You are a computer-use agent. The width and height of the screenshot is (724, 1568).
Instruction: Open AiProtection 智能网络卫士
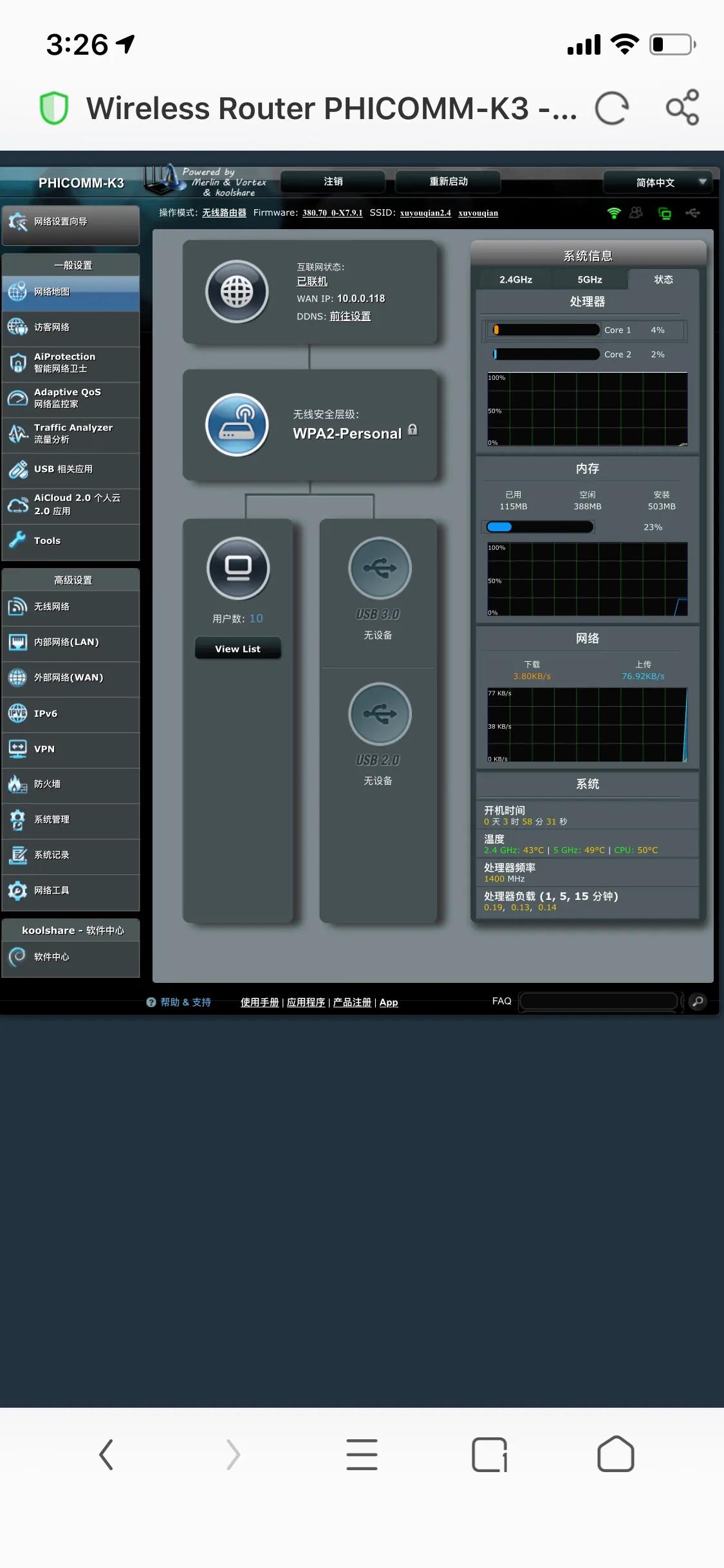71,363
